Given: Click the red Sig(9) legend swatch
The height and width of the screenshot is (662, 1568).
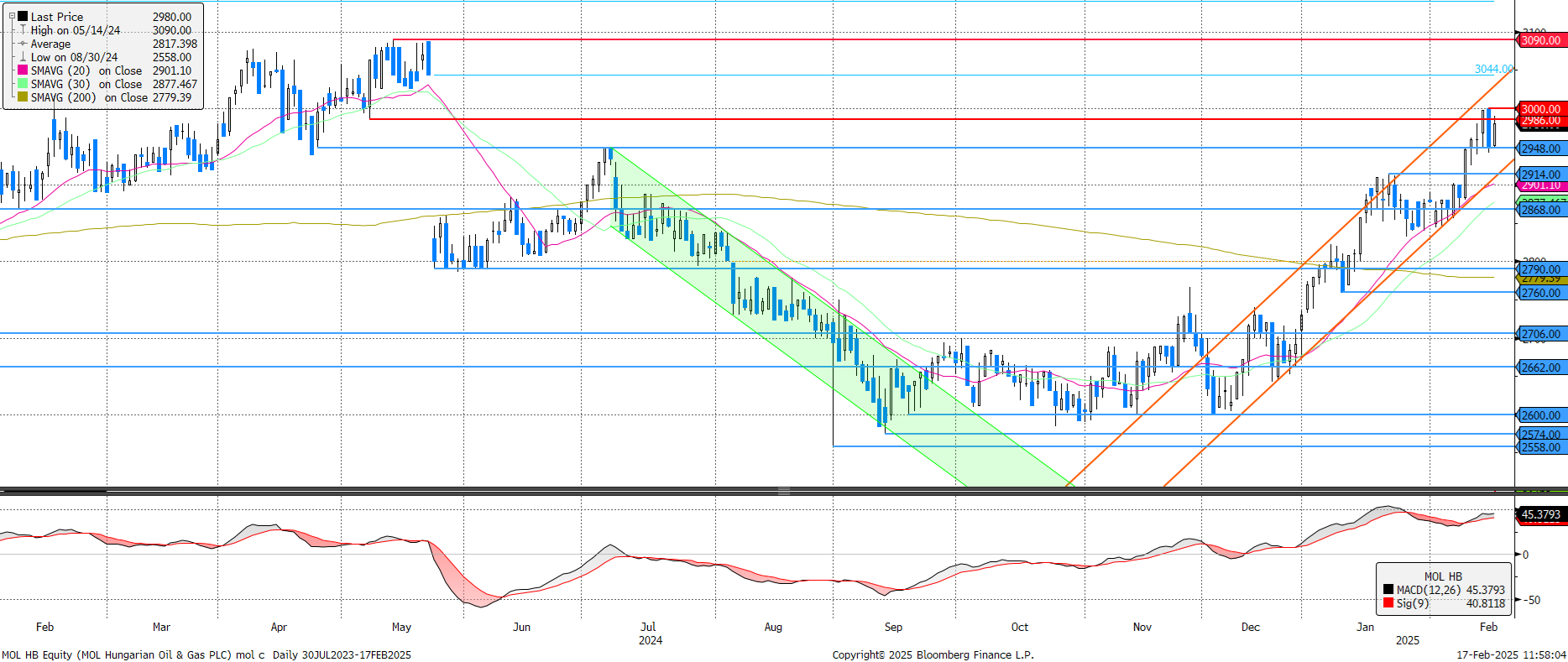Looking at the screenshot, I should pyautogui.click(x=1388, y=603).
